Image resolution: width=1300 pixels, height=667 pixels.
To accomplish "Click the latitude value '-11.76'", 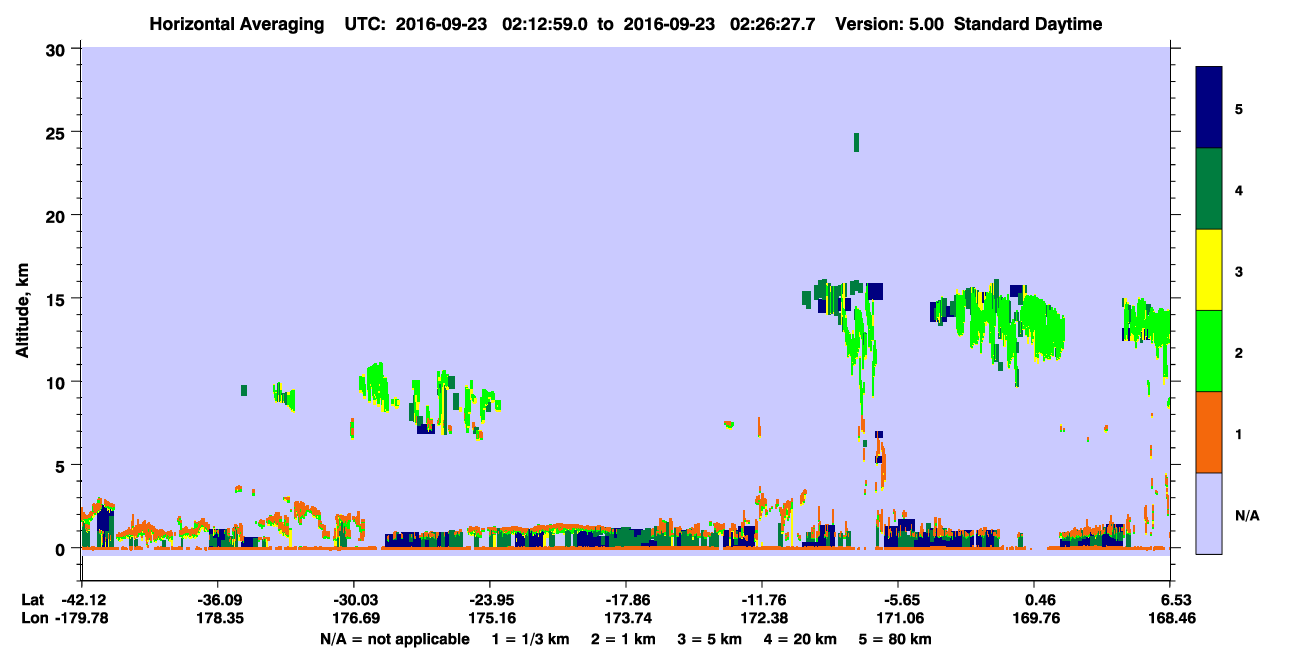I will point(761,599).
